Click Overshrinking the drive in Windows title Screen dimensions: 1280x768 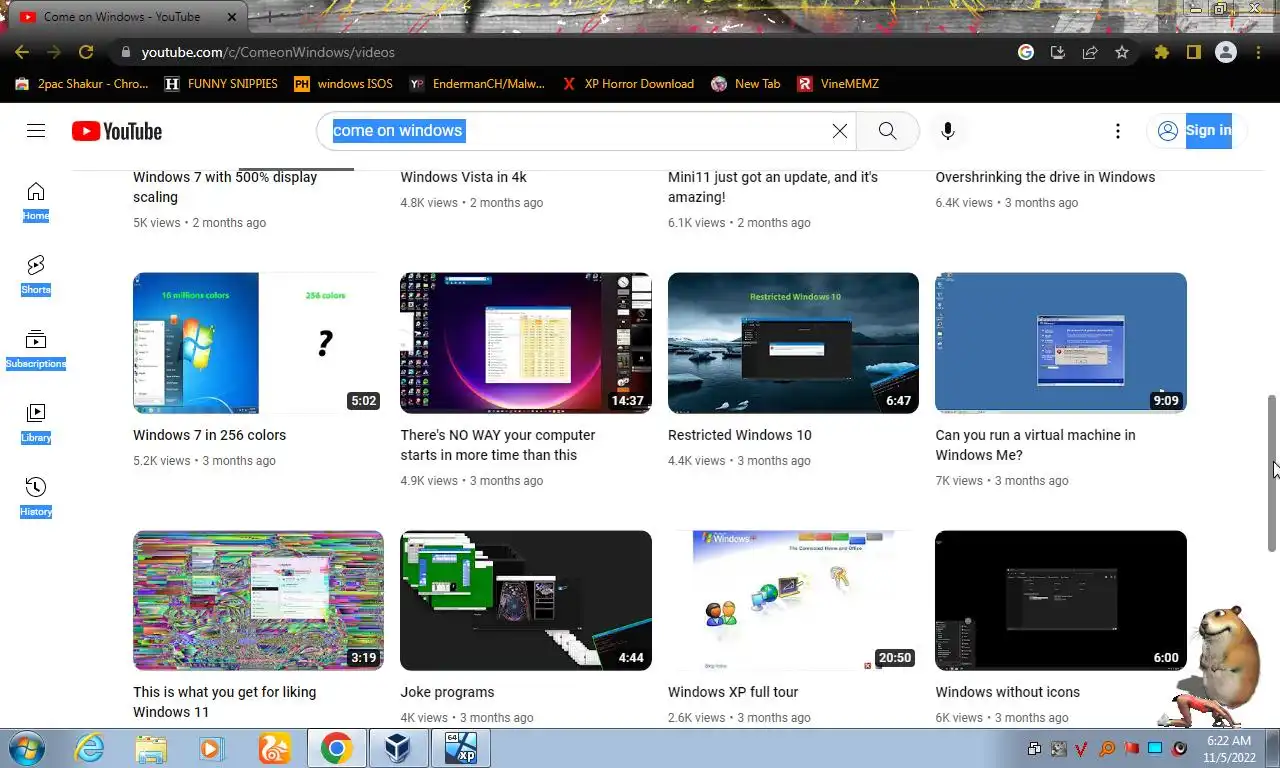(1045, 177)
